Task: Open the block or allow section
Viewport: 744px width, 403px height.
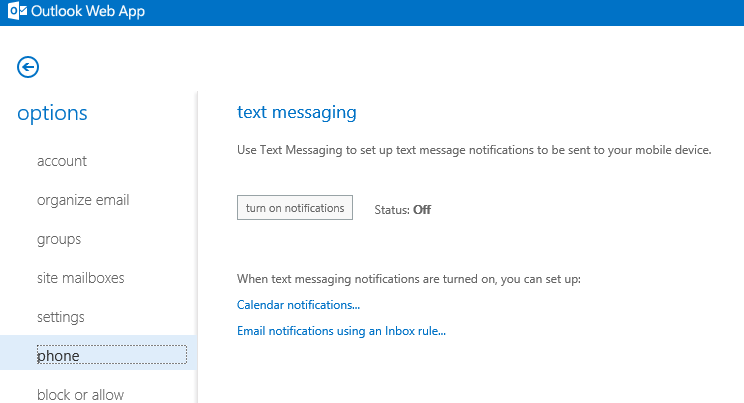Action: [x=80, y=394]
